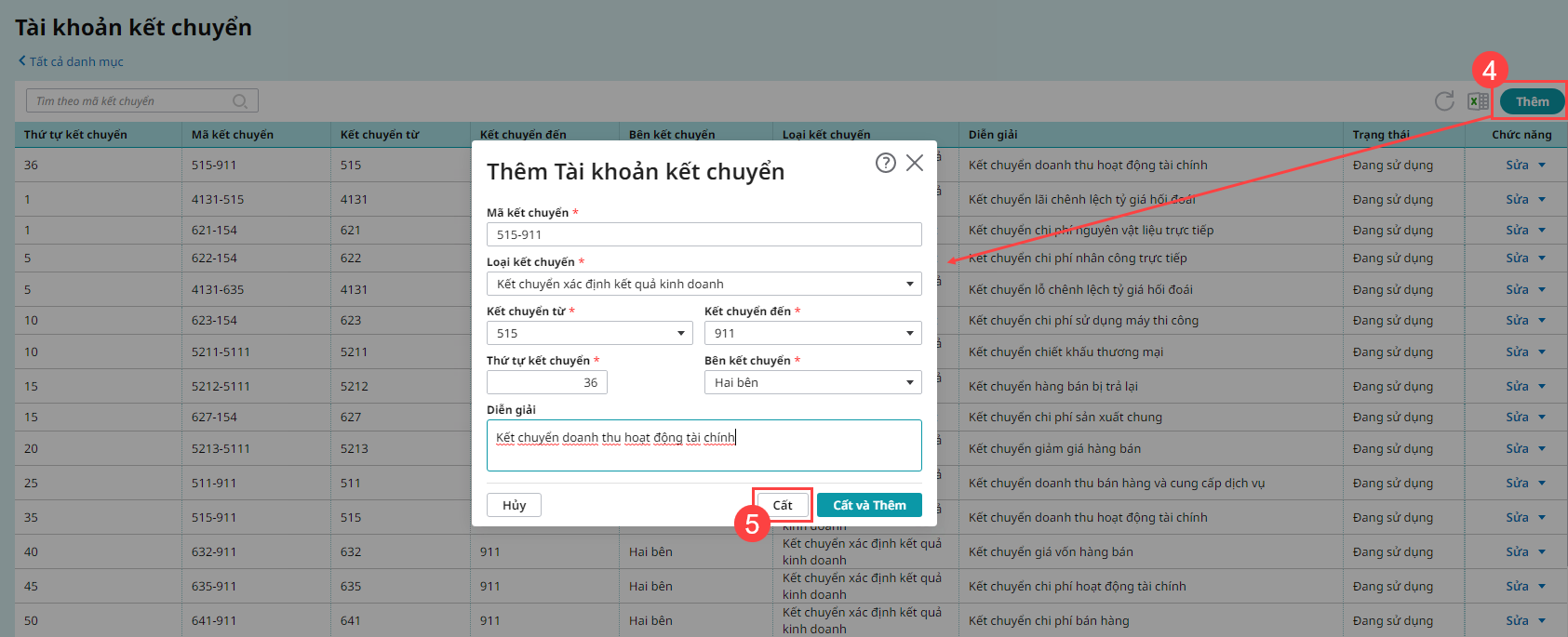Click the Thứ tự kết chuyển number field
Image resolution: width=1568 pixels, height=637 pixels.
[547, 382]
